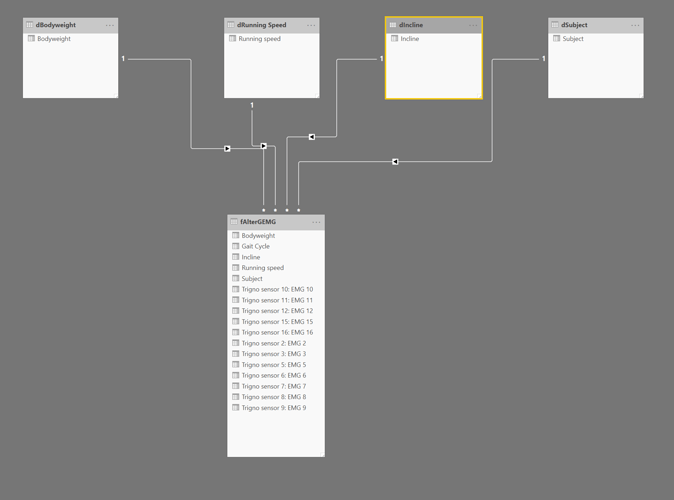
Task: Select Trigno sensor 16: EMG 16 field
Action: tap(276, 332)
